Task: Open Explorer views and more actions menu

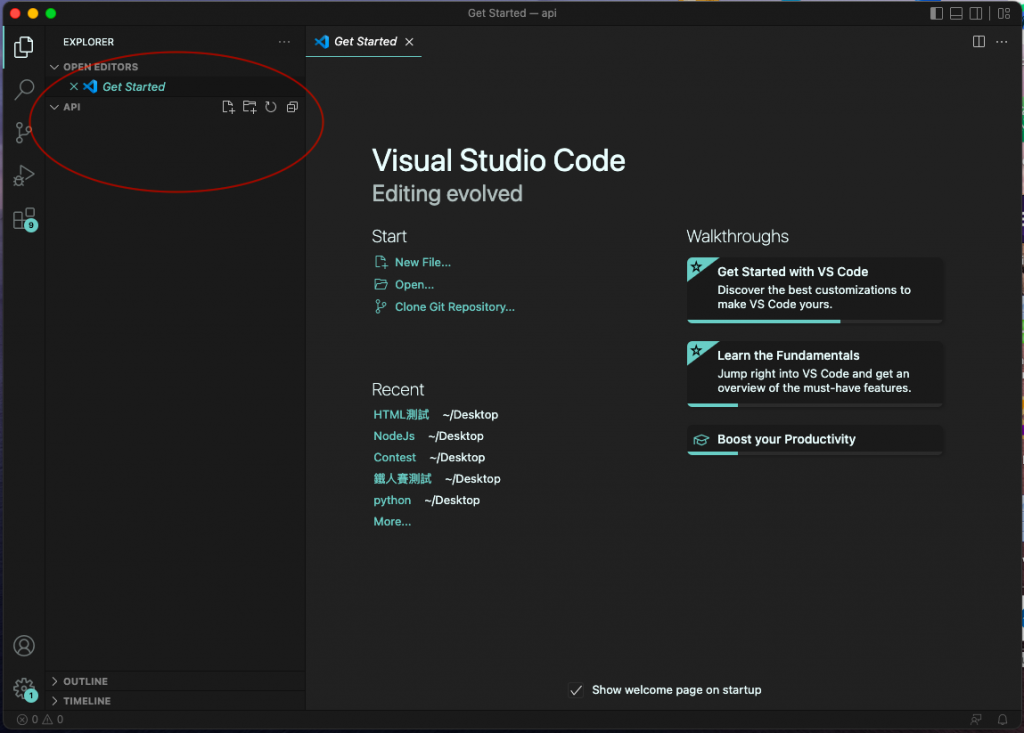Action: pyautogui.click(x=284, y=42)
